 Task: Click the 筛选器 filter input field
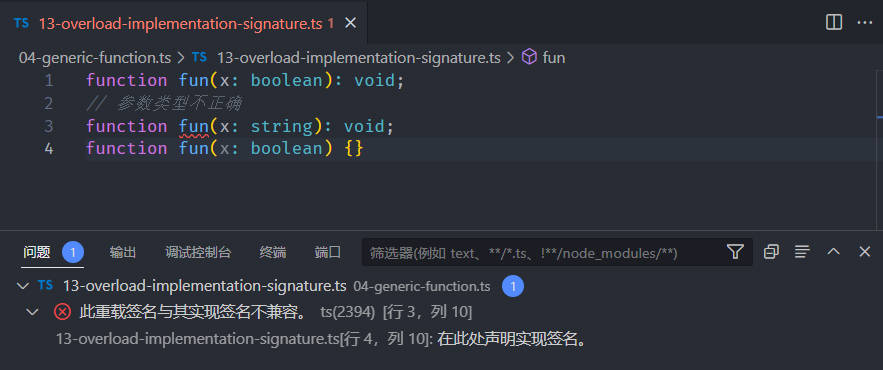[543, 252]
